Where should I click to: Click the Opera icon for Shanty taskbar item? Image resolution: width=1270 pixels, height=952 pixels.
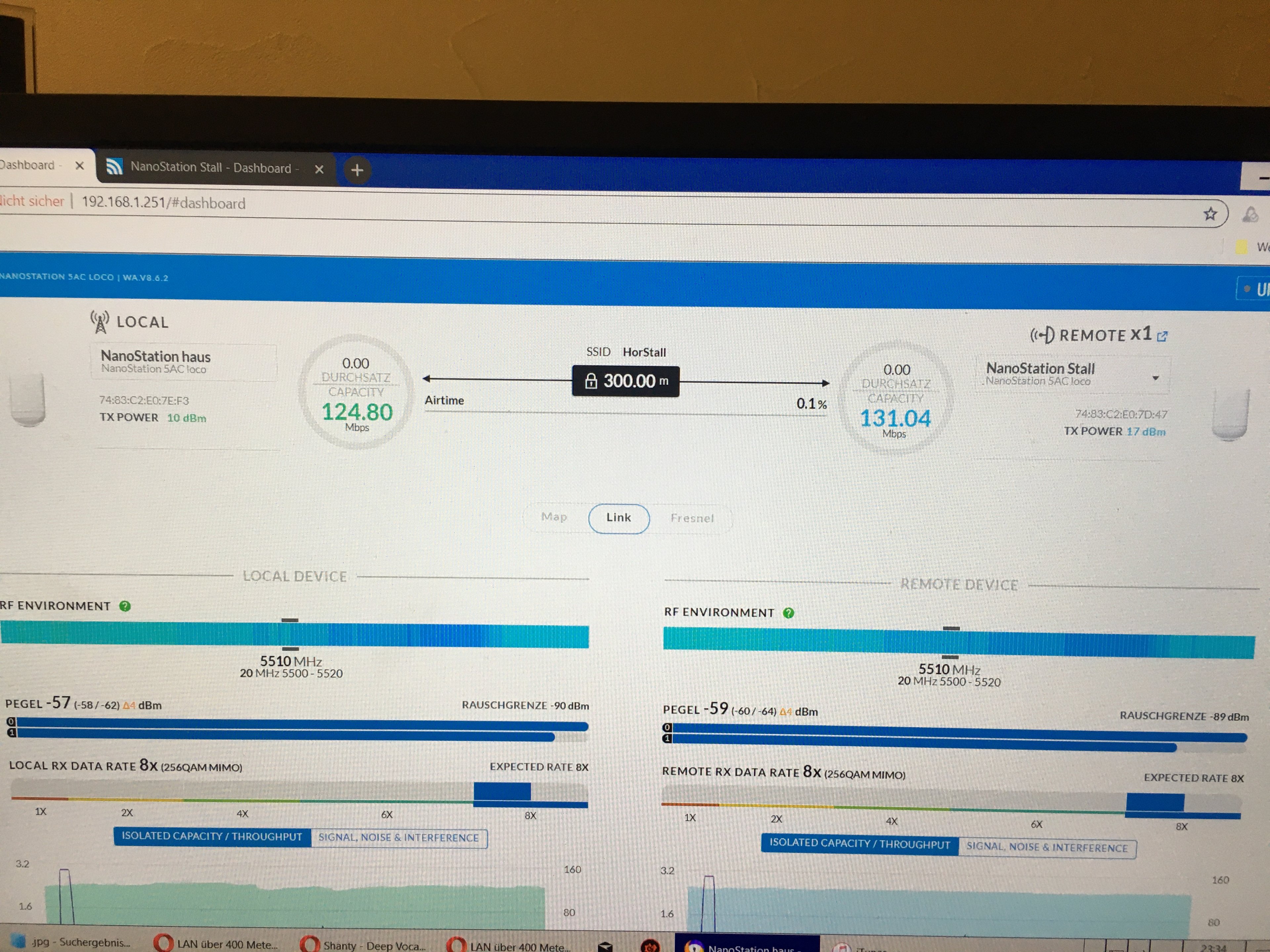310,944
